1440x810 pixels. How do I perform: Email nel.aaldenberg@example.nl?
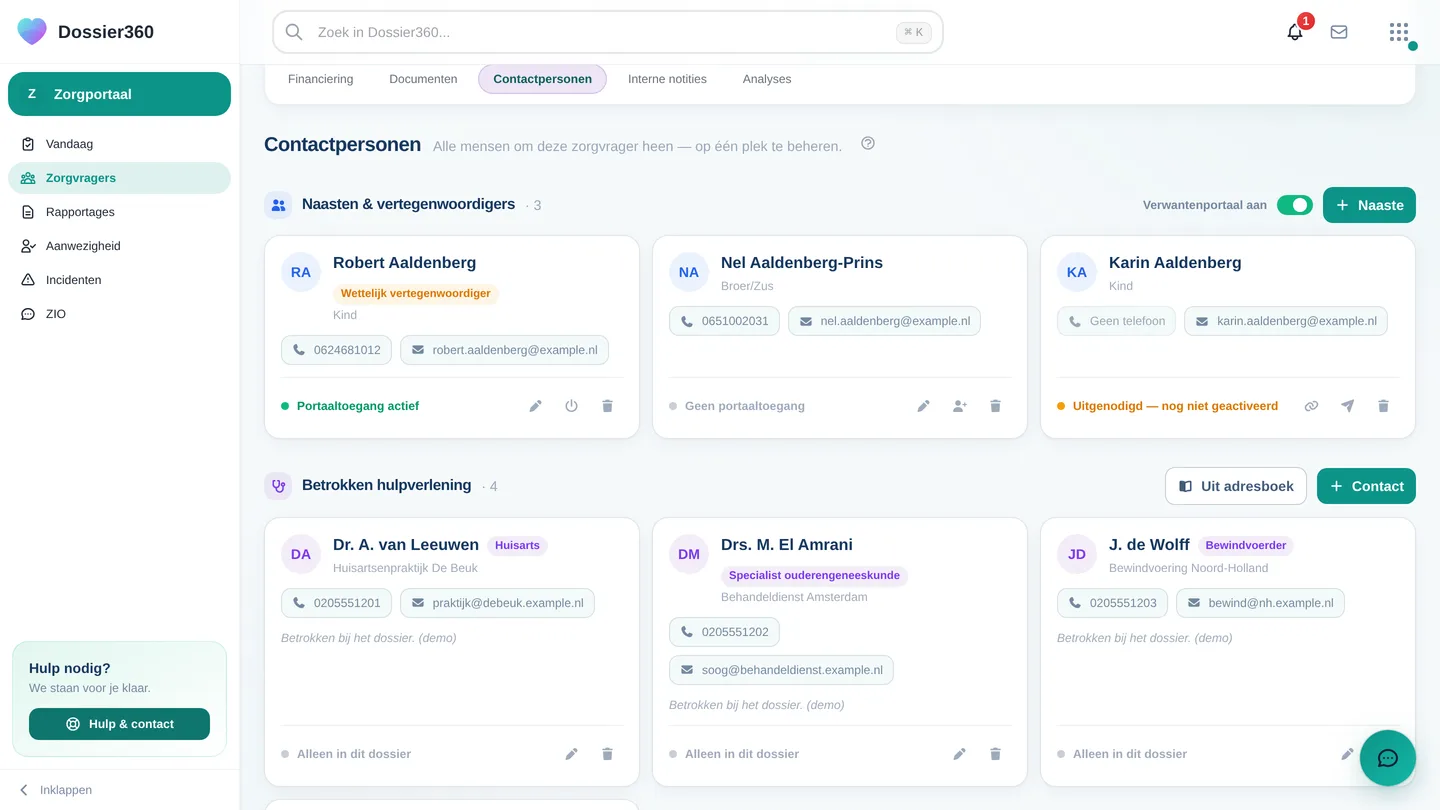click(x=884, y=321)
